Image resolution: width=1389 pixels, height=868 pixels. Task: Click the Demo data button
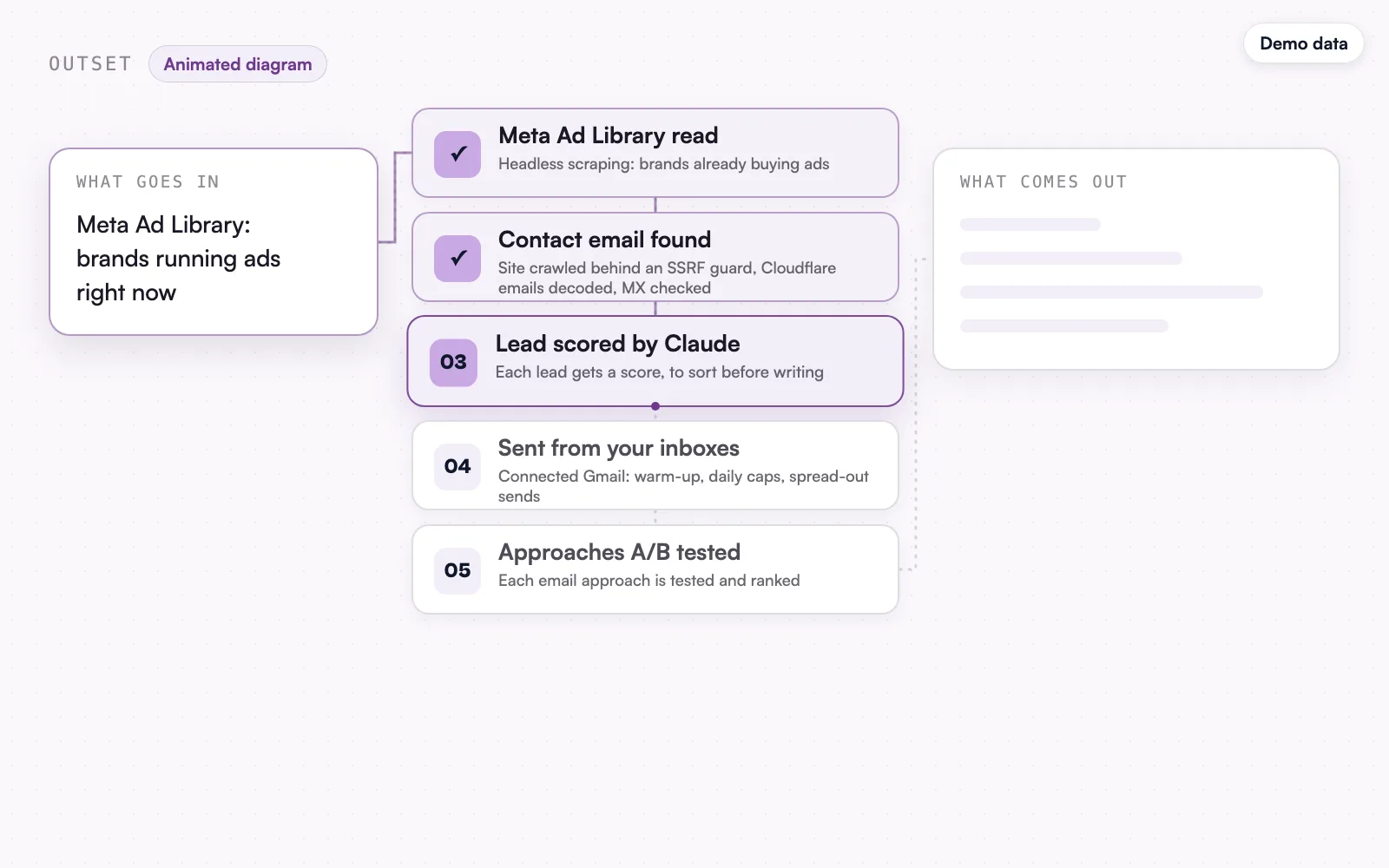click(1303, 43)
